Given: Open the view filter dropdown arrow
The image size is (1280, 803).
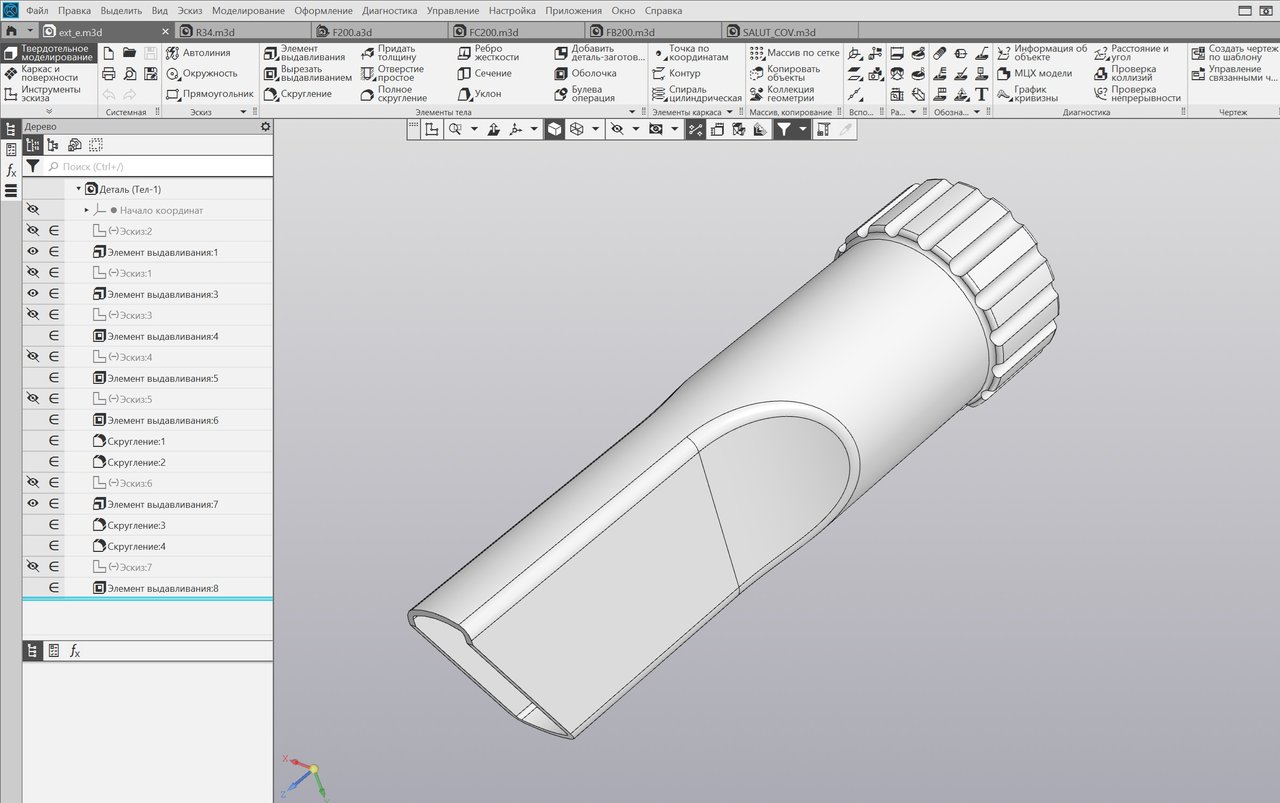Looking at the screenshot, I should (x=802, y=129).
